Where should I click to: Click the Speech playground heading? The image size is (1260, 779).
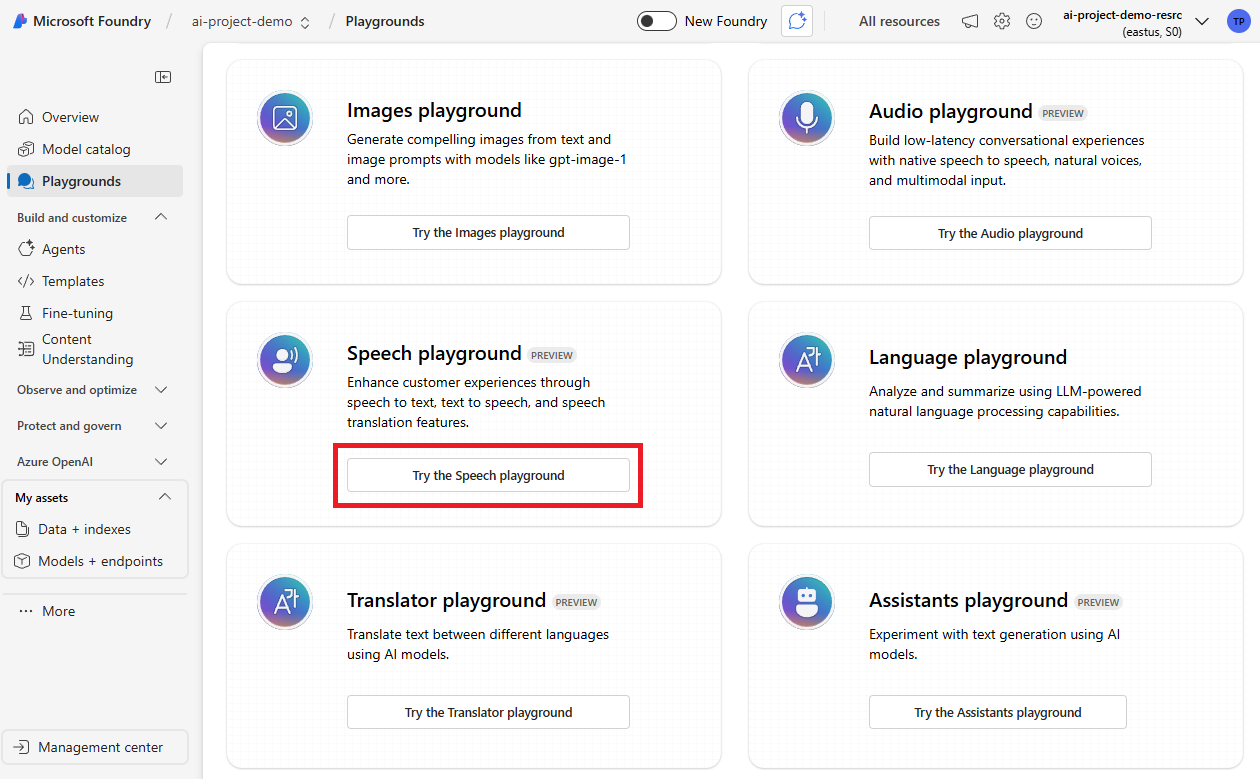[x=434, y=353]
